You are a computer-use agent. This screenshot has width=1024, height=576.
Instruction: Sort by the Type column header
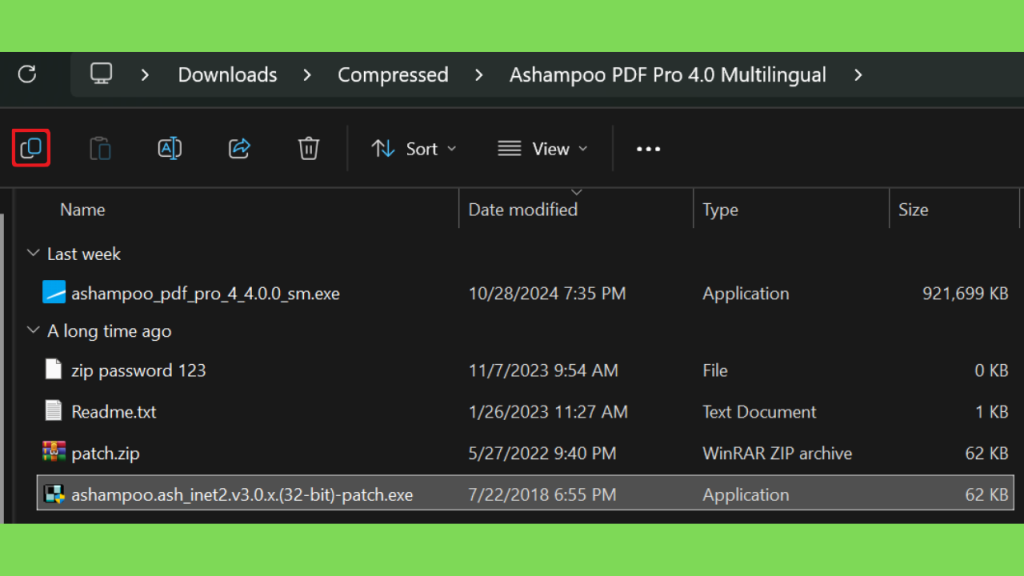click(720, 210)
